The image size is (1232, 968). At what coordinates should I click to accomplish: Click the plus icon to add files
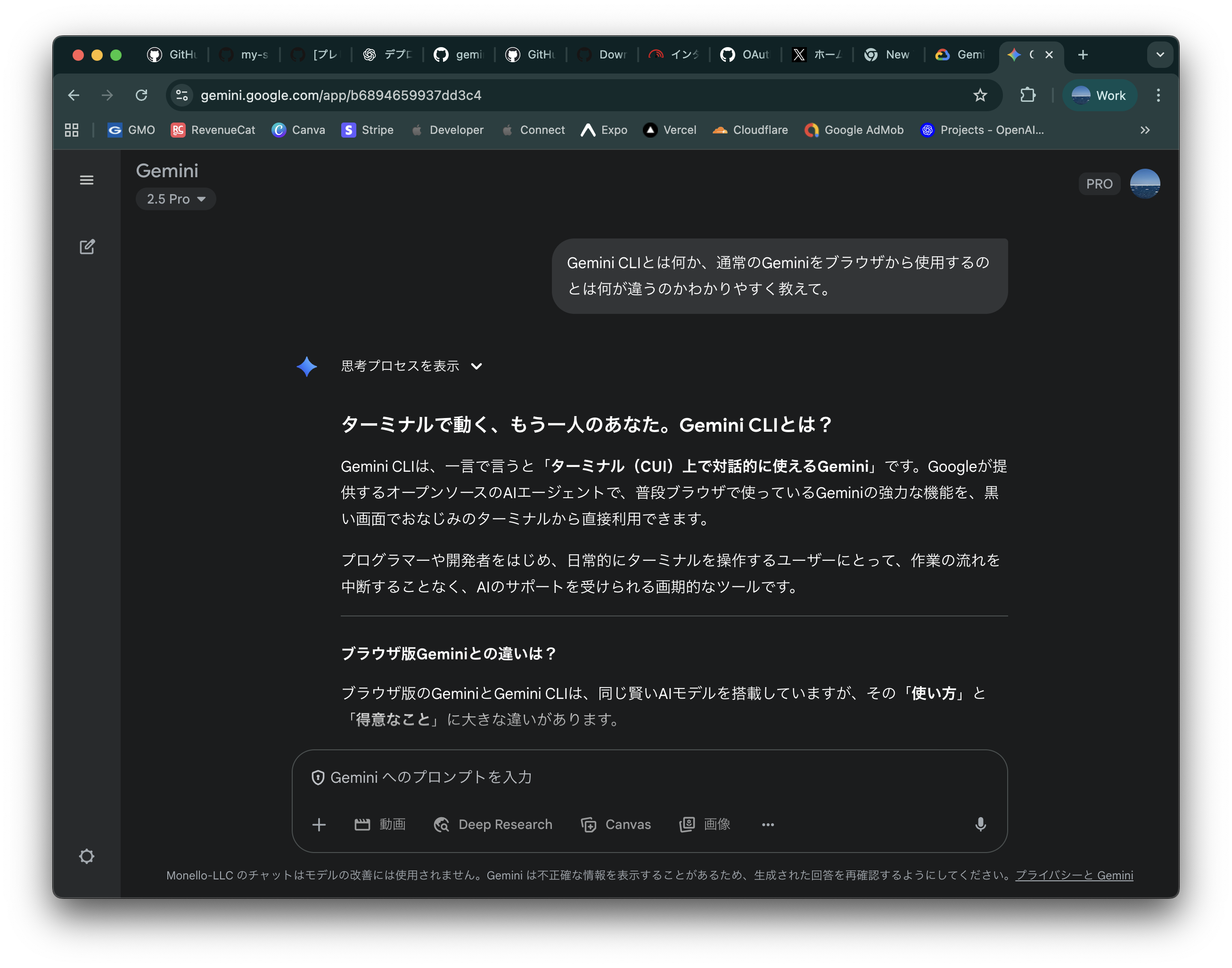[x=319, y=825]
